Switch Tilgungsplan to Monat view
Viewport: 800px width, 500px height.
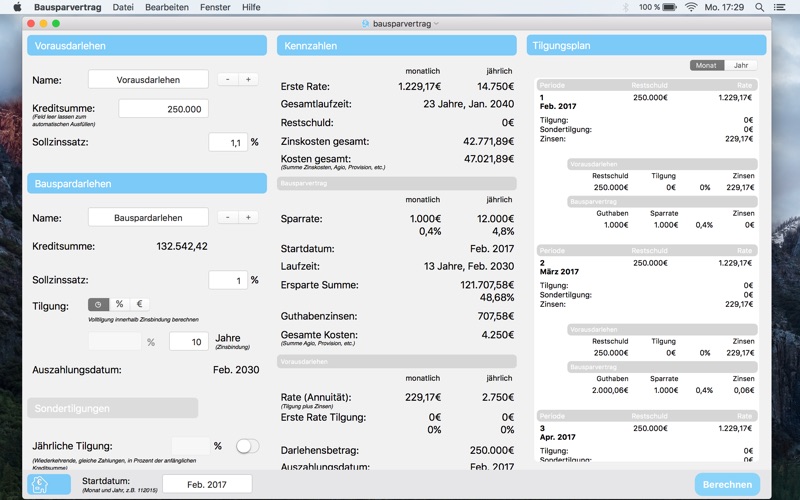706,65
